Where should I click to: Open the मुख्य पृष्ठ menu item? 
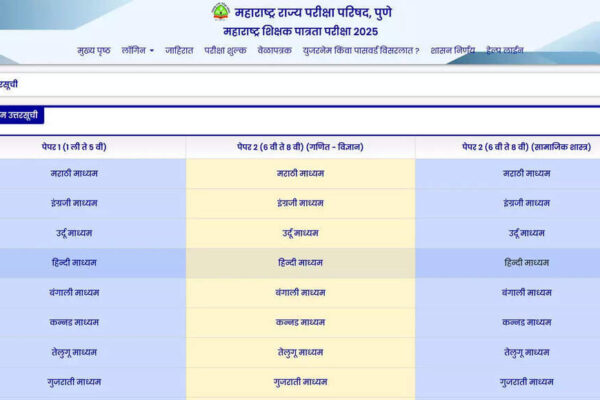(94, 51)
